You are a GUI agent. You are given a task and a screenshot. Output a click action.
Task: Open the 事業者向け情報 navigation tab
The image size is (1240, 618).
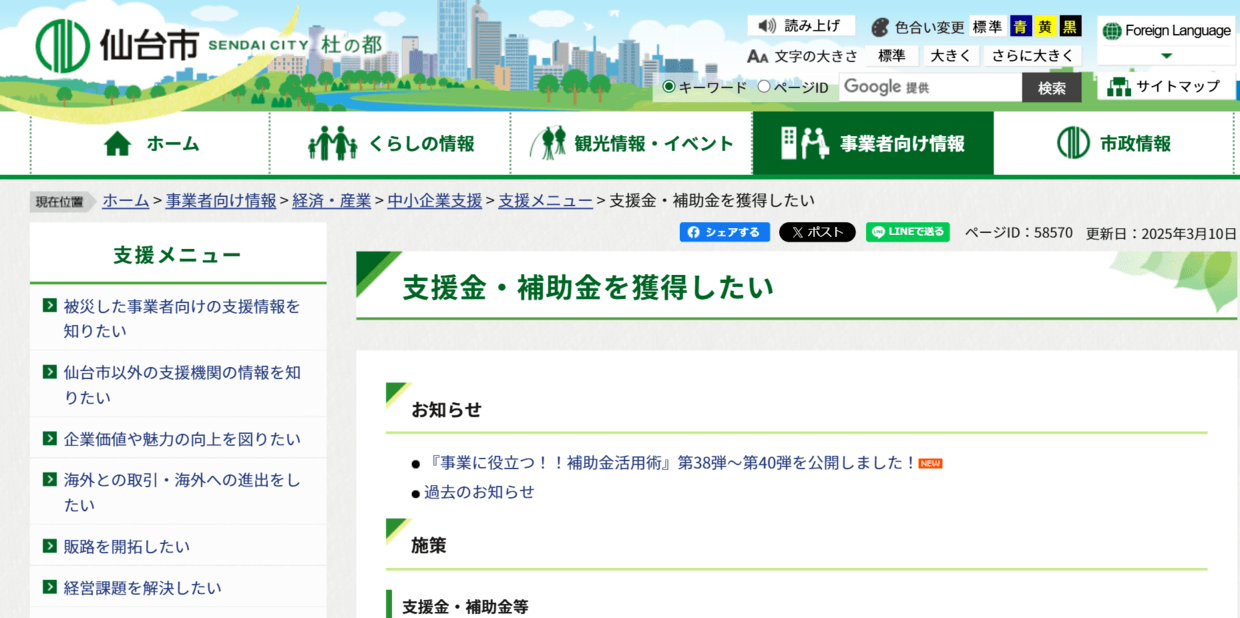[x=873, y=144]
